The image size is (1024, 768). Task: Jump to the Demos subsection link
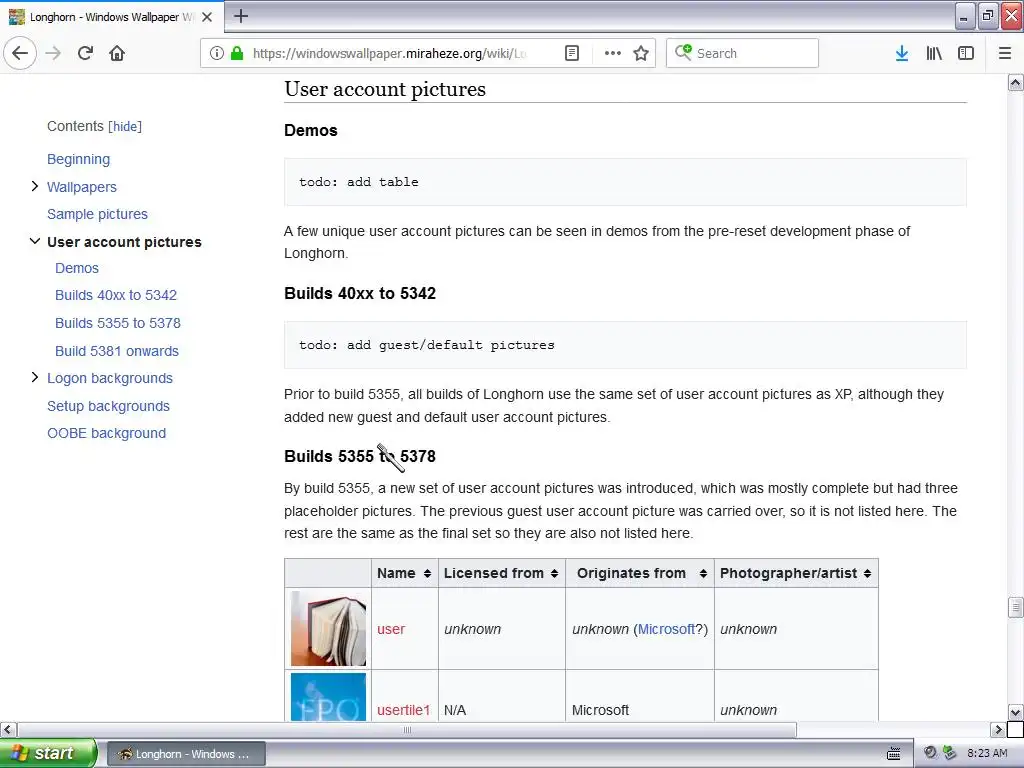[x=76, y=268]
